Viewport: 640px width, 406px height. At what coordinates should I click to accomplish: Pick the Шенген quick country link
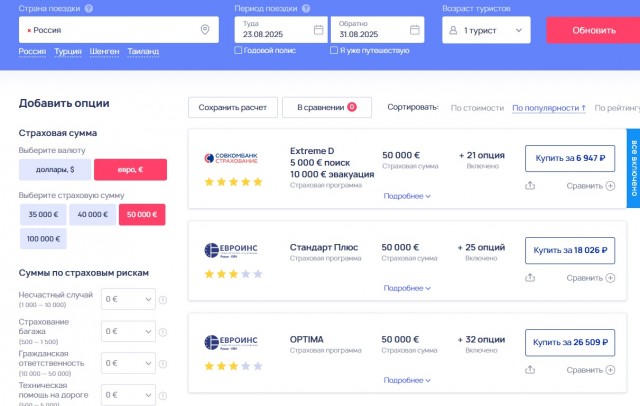pos(104,51)
